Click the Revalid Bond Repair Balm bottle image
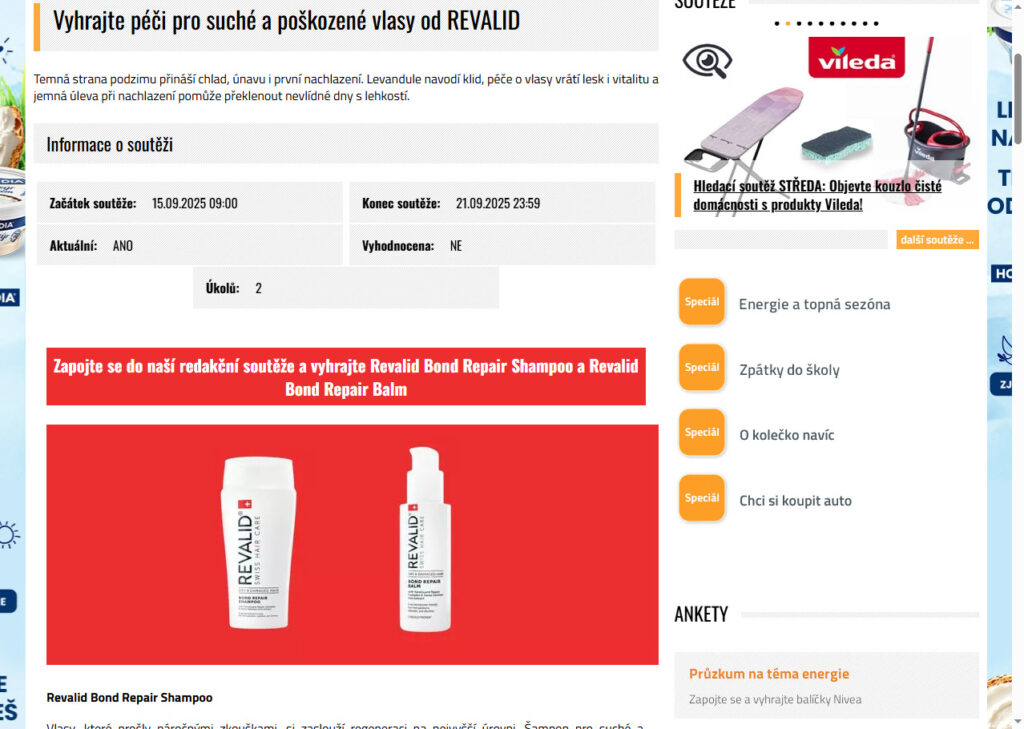Viewport: 1024px width, 729px height. [x=424, y=540]
